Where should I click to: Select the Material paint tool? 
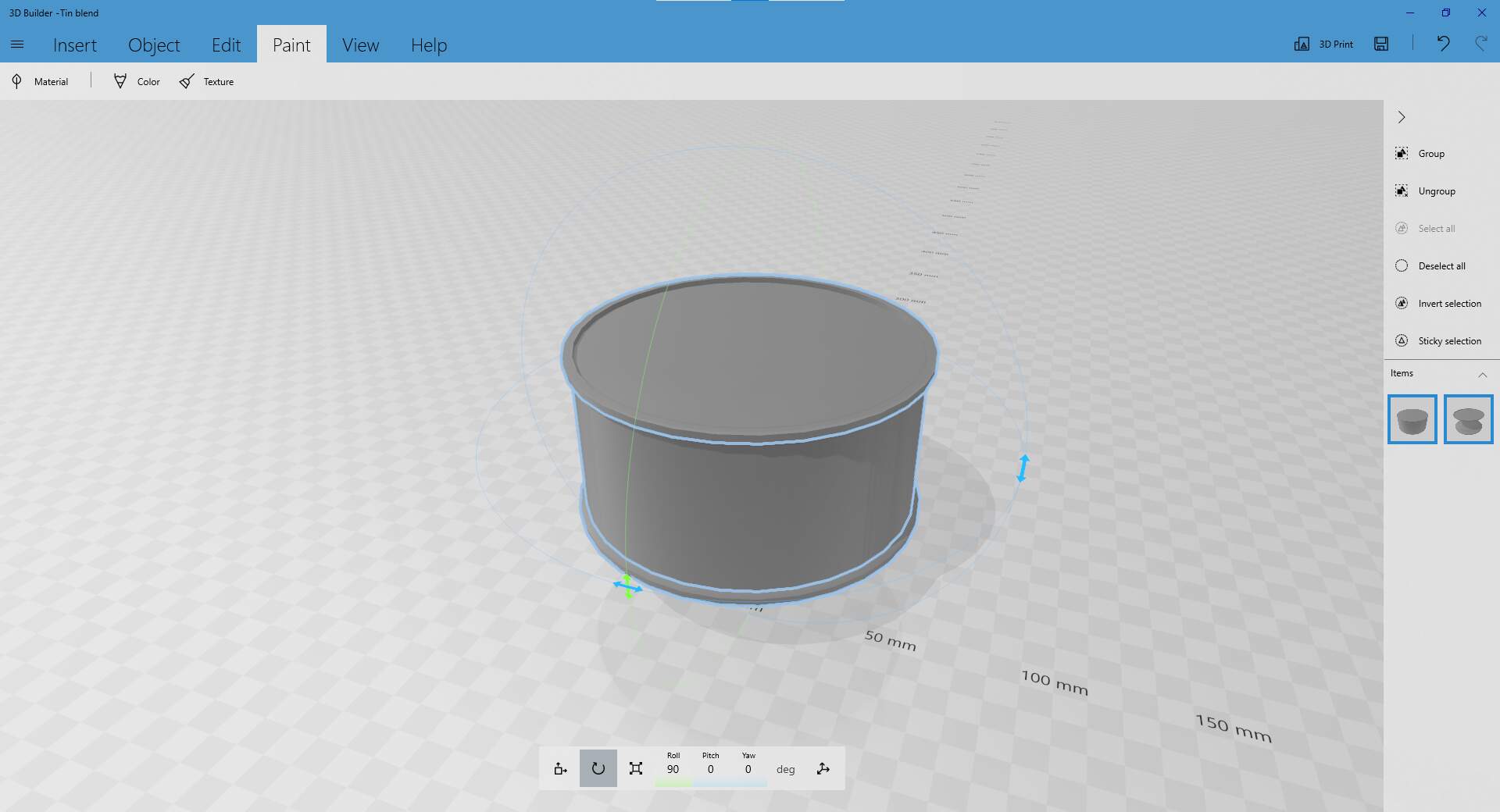tap(41, 81)
